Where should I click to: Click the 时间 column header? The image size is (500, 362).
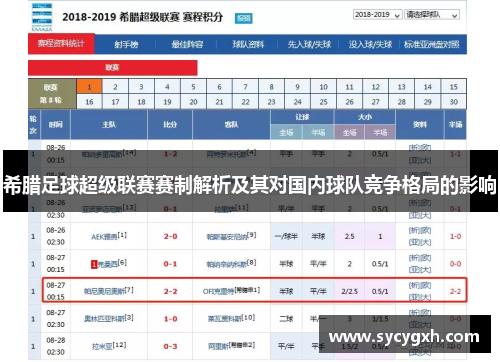pos(56,125)
